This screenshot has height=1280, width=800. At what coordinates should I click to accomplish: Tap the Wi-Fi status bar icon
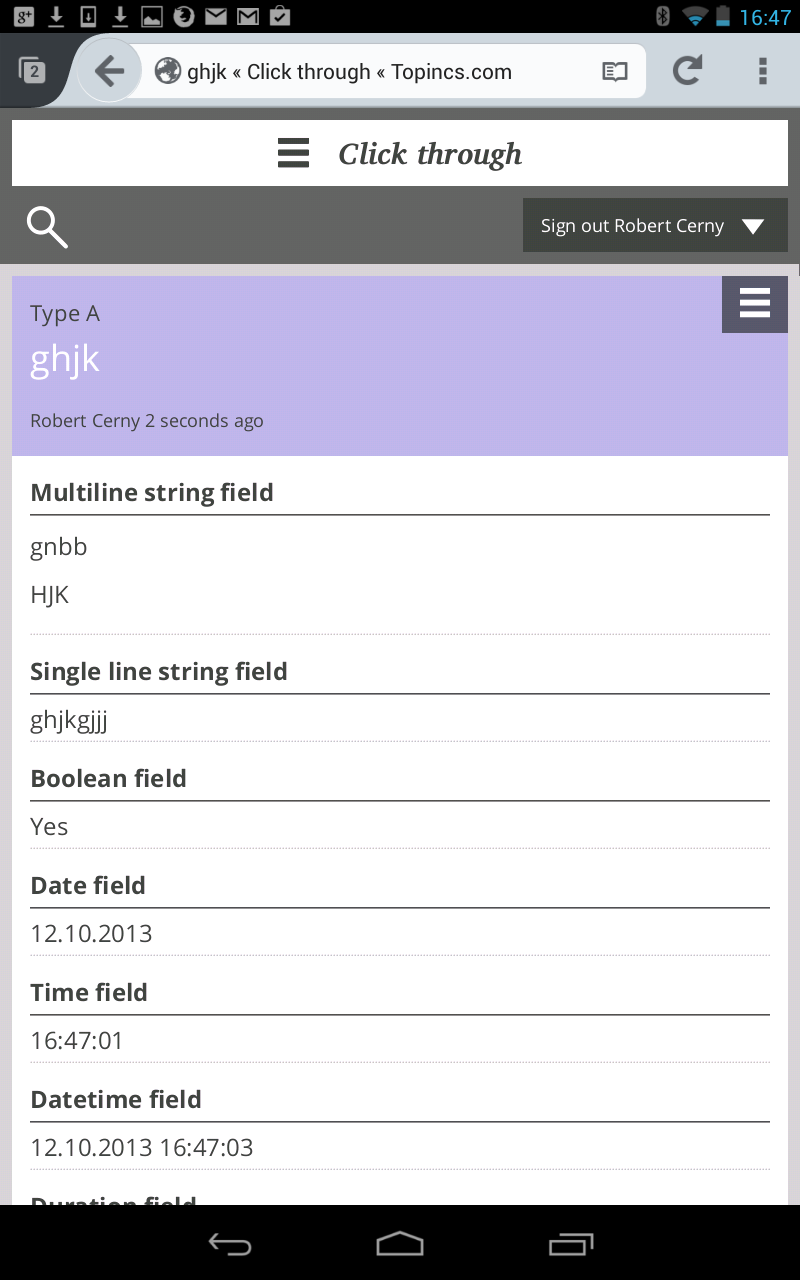click(694, 16)
